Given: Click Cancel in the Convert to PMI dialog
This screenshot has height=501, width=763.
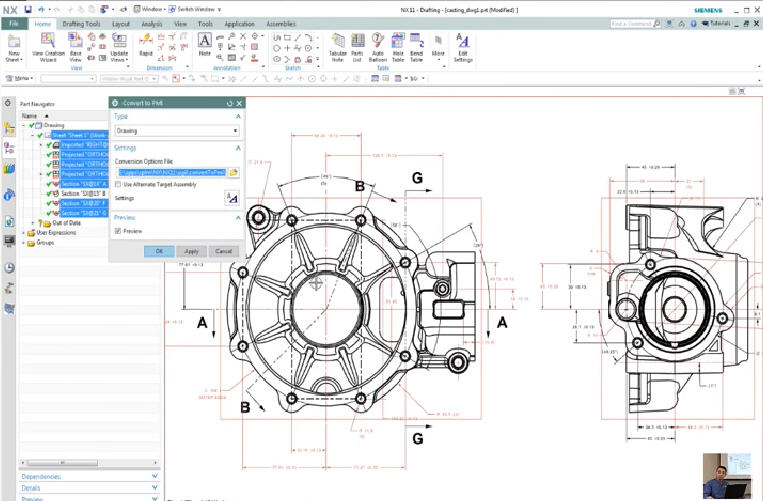Looking at the screenshot, I should [x=223, y=251].
